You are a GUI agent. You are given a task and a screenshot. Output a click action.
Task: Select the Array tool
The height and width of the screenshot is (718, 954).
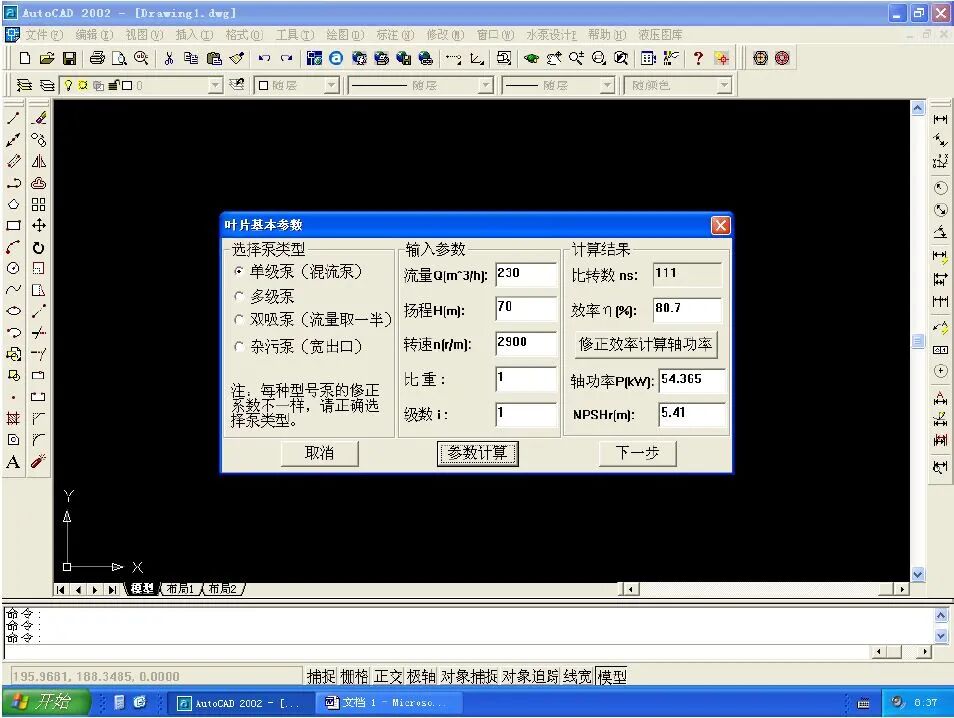click(x=38, y=204)
